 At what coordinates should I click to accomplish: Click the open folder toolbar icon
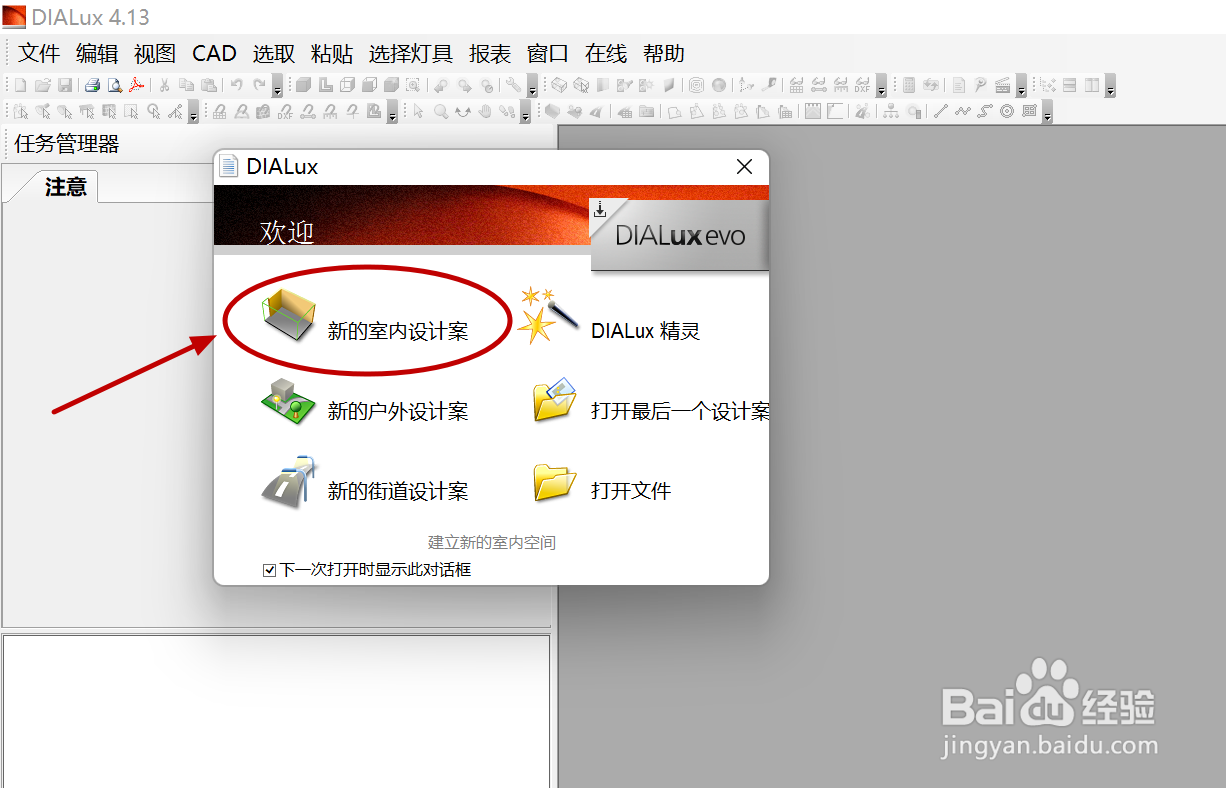pos(43,86)
